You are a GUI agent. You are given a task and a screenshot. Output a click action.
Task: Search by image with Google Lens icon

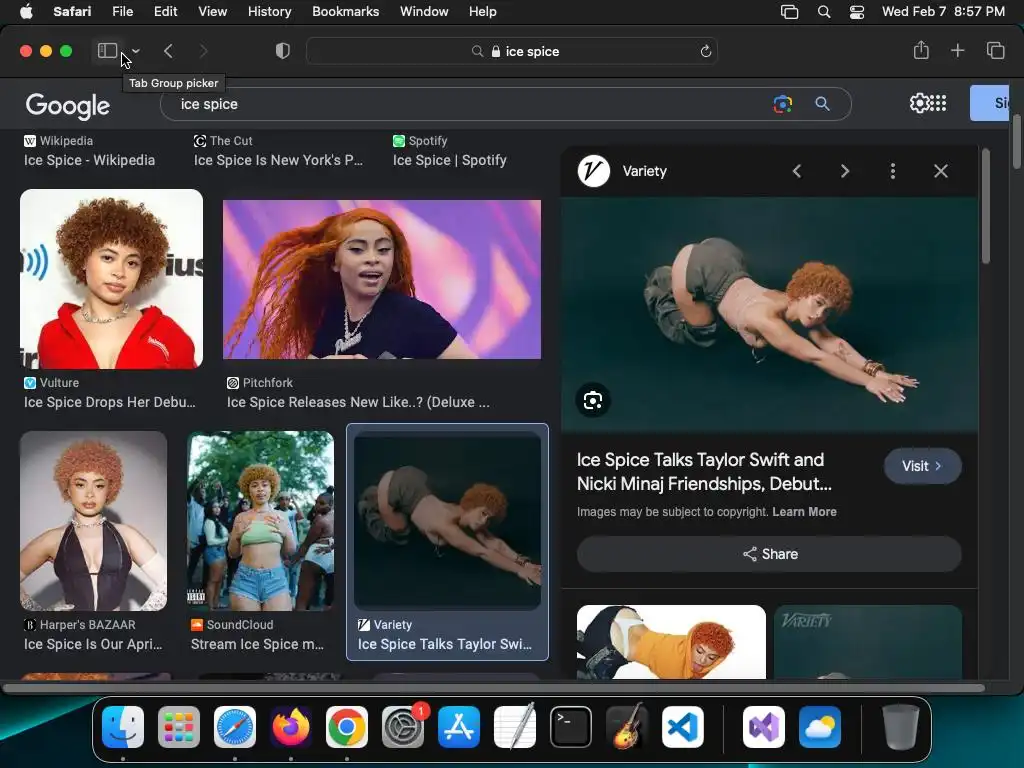[782, 104]
